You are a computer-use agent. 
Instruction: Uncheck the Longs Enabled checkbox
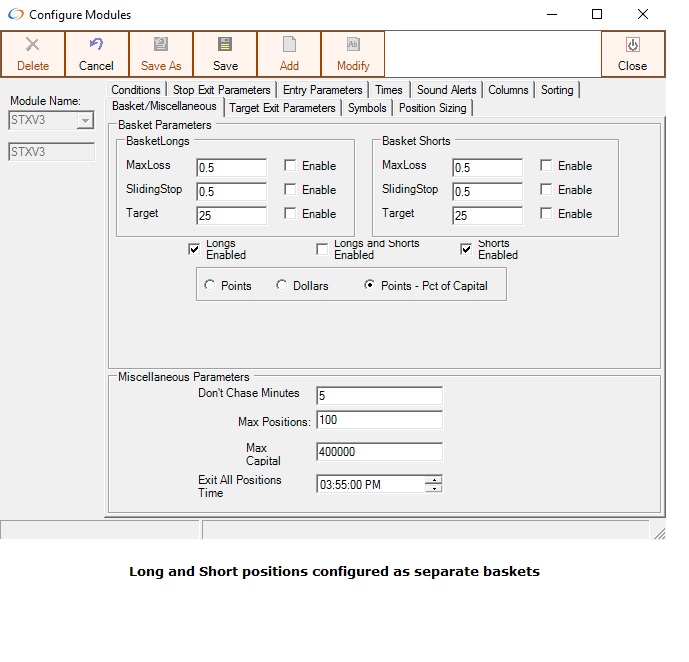point(194,249)
